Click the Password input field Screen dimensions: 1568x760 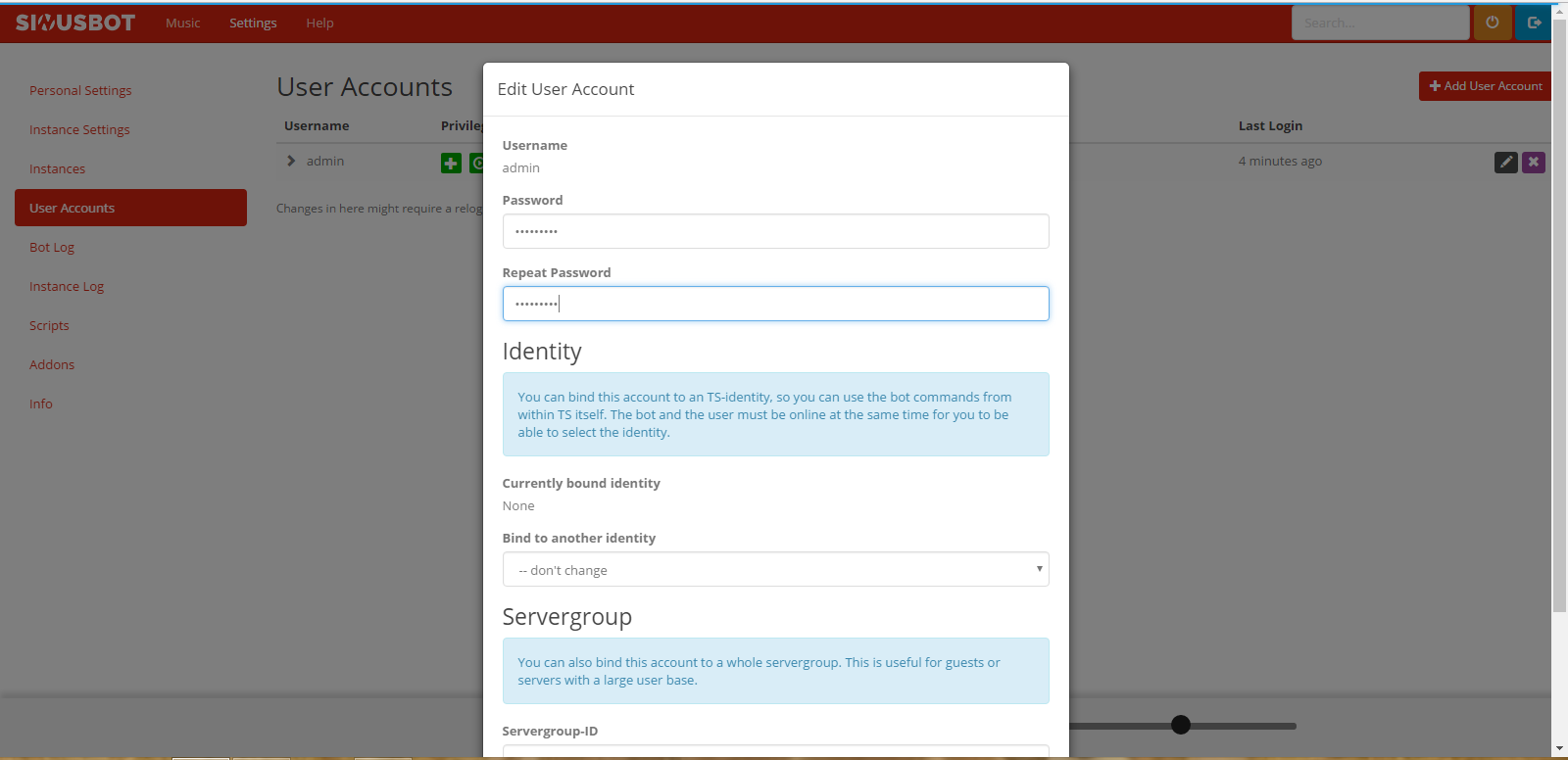[775, 231]
